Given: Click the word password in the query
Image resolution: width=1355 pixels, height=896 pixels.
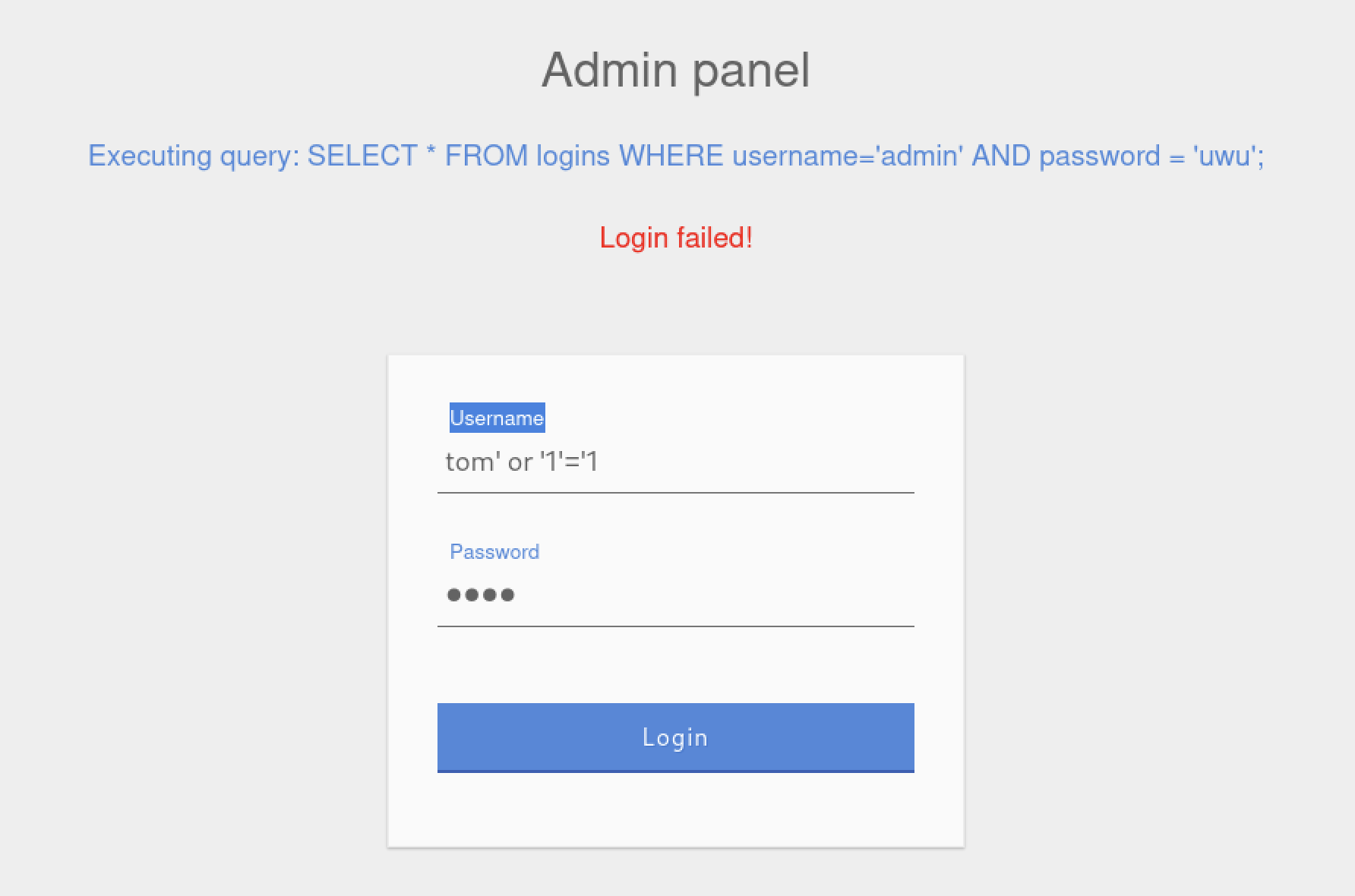Looking at the screenshot, I should 1099,156.
